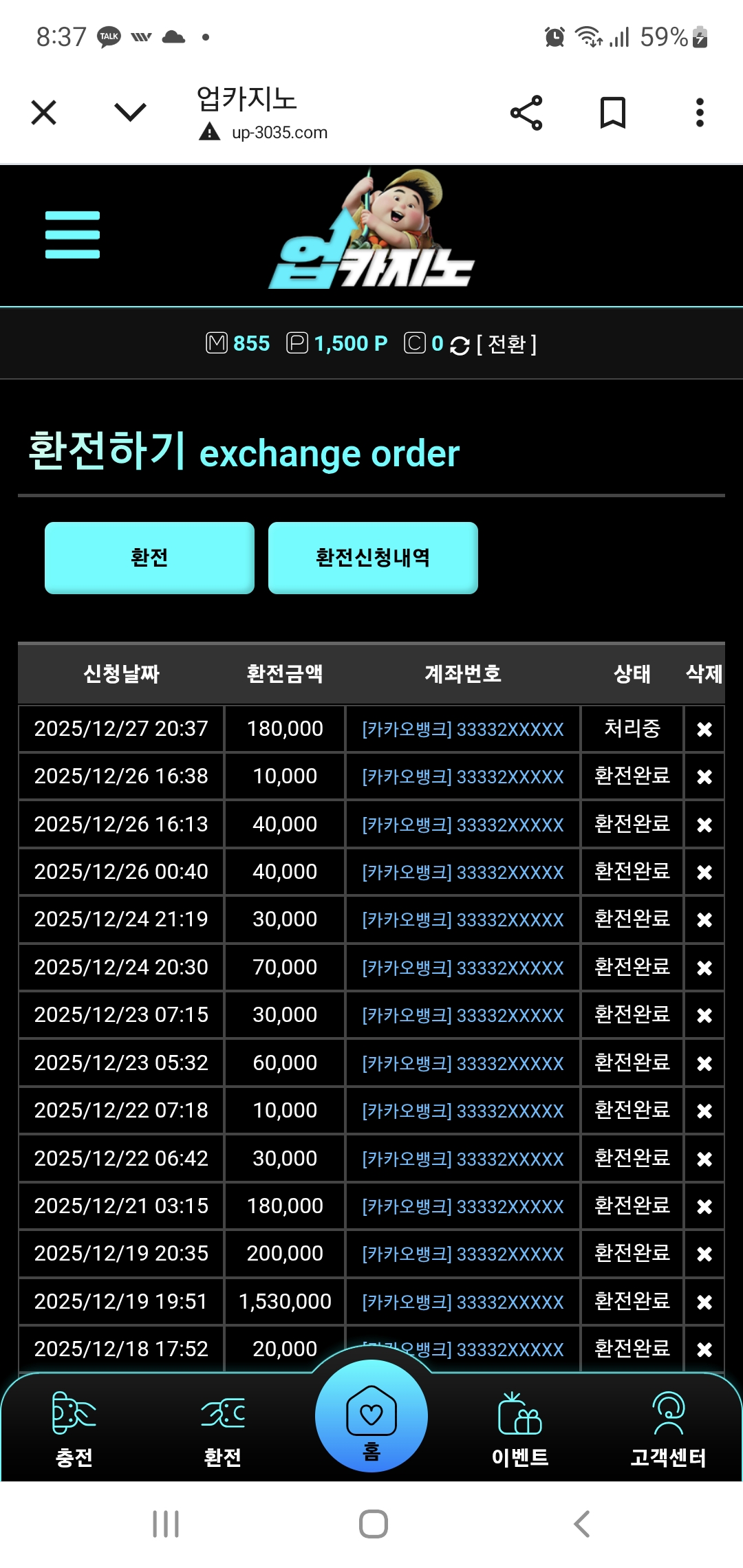Delete the 1,530,000 withdrawal row

704,1302
